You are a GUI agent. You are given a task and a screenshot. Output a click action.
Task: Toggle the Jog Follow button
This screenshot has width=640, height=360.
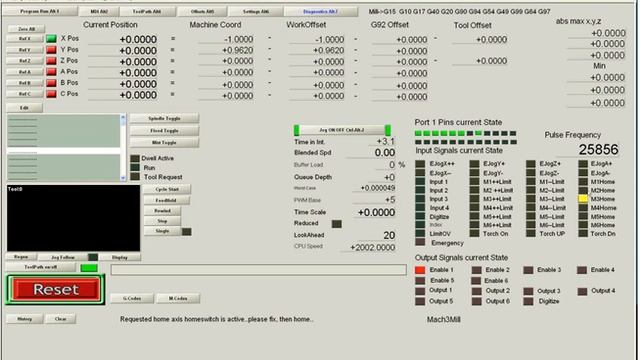click(x=63, y=258)
